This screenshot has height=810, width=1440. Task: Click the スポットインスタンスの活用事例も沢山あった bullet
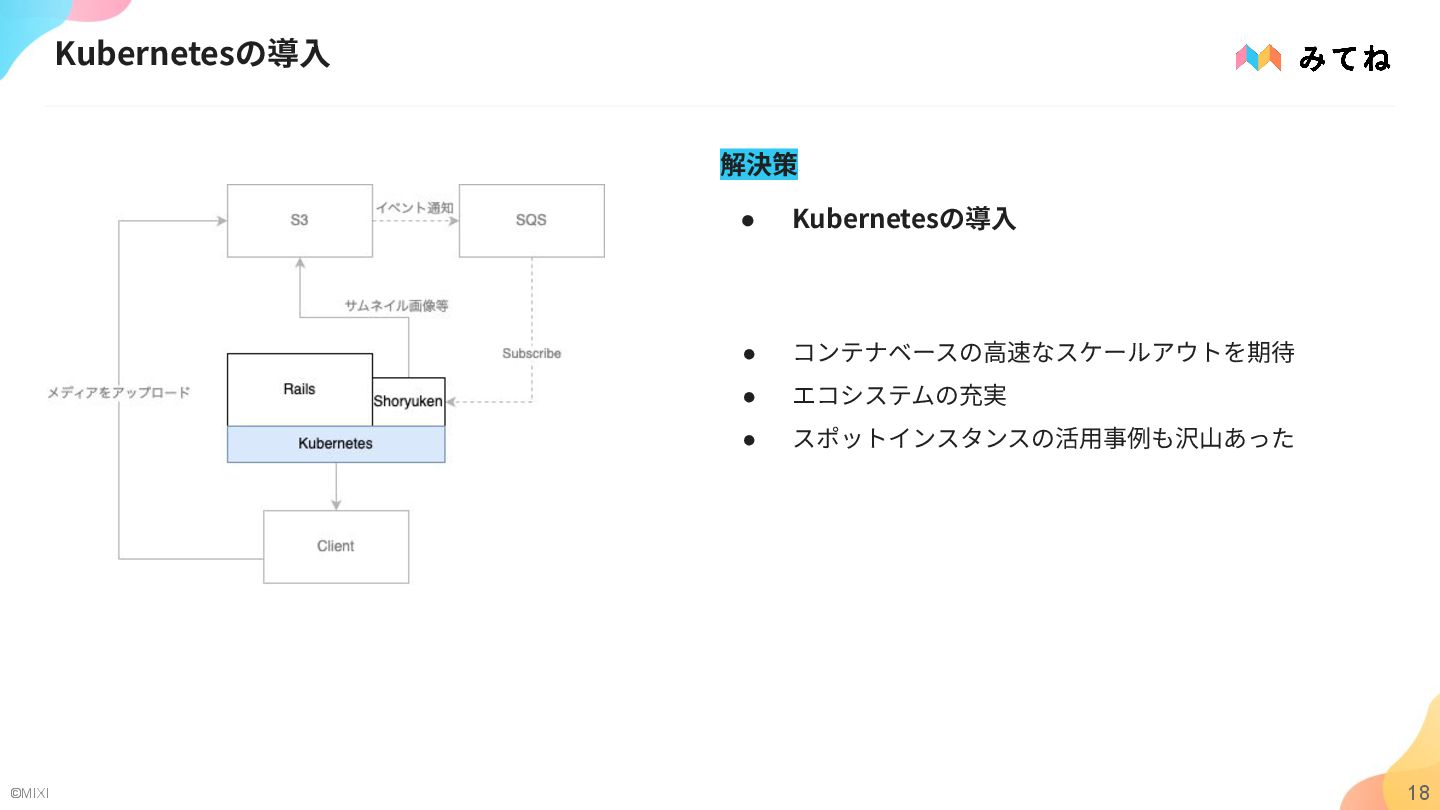[1043, 438]
